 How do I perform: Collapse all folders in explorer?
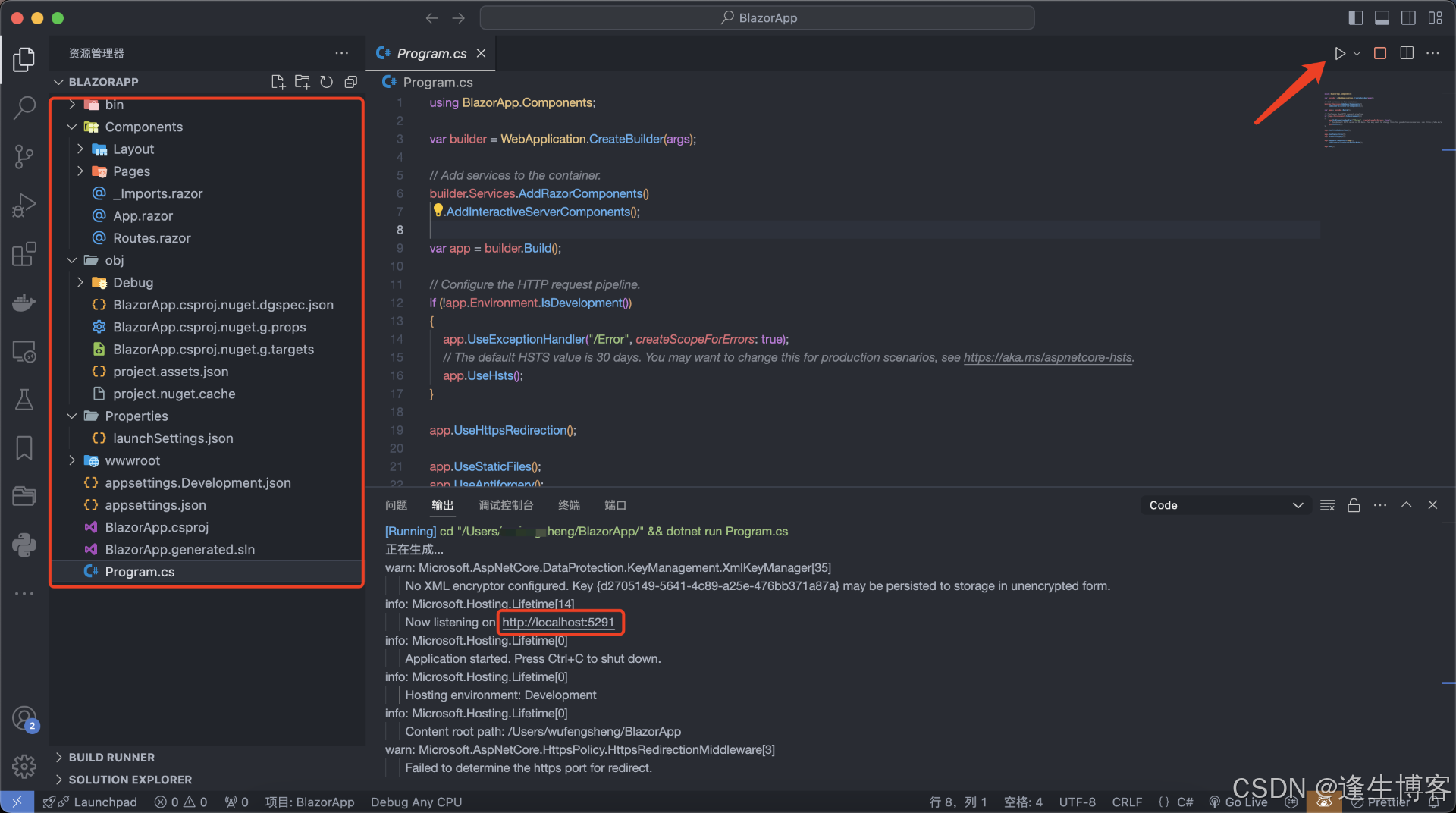pyautogui.click(x=350, y=82)
